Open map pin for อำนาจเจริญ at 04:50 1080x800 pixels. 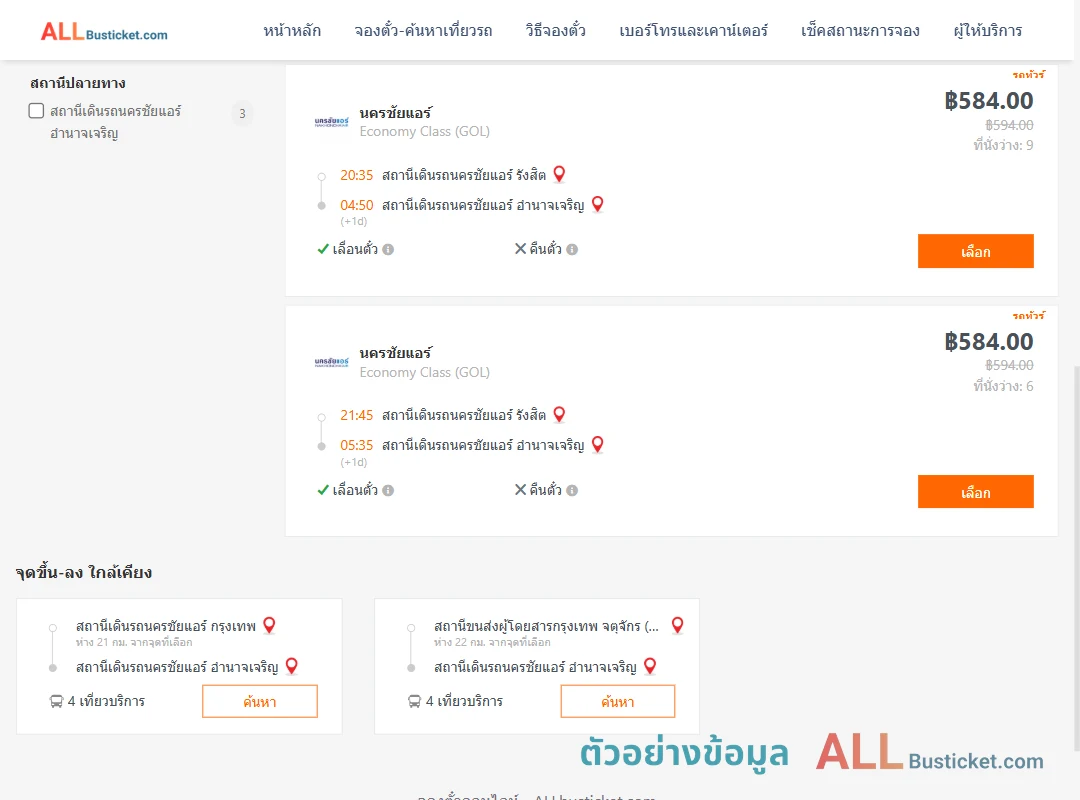[x=598, y=204]
